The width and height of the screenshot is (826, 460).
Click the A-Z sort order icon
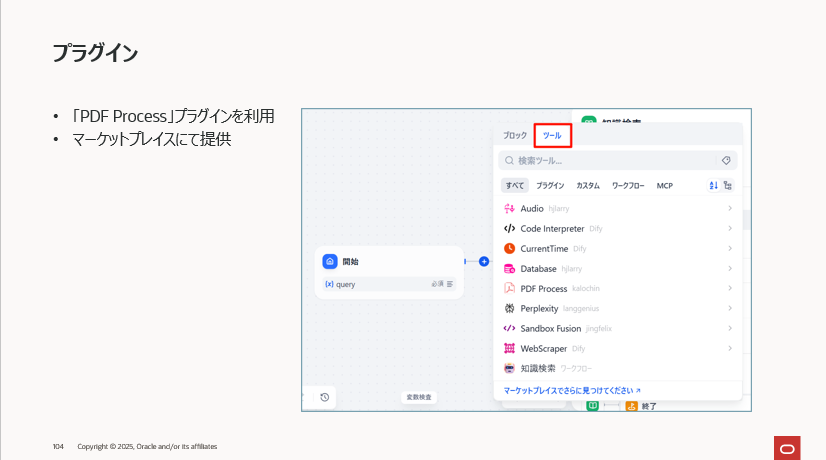713,185
